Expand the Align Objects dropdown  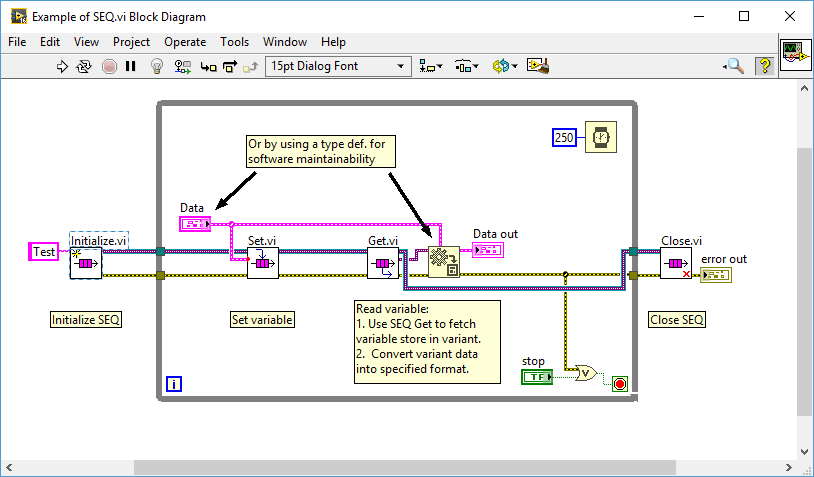click(x=431, y=66)
